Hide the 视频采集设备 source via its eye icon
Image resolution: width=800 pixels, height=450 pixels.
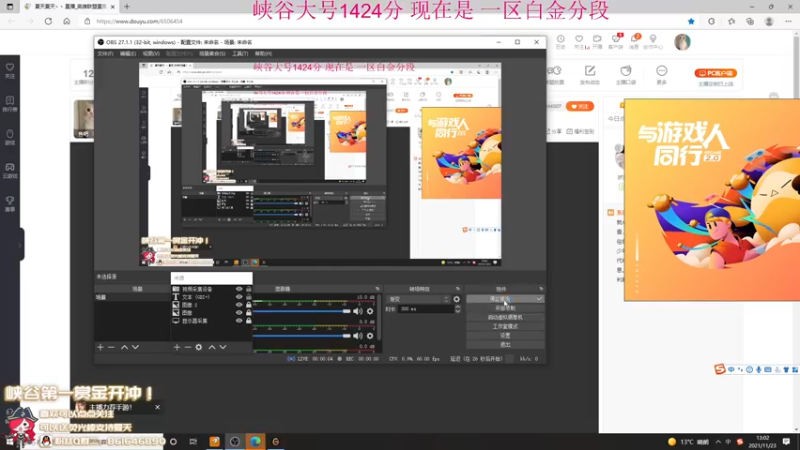click(x=239, y=289)
